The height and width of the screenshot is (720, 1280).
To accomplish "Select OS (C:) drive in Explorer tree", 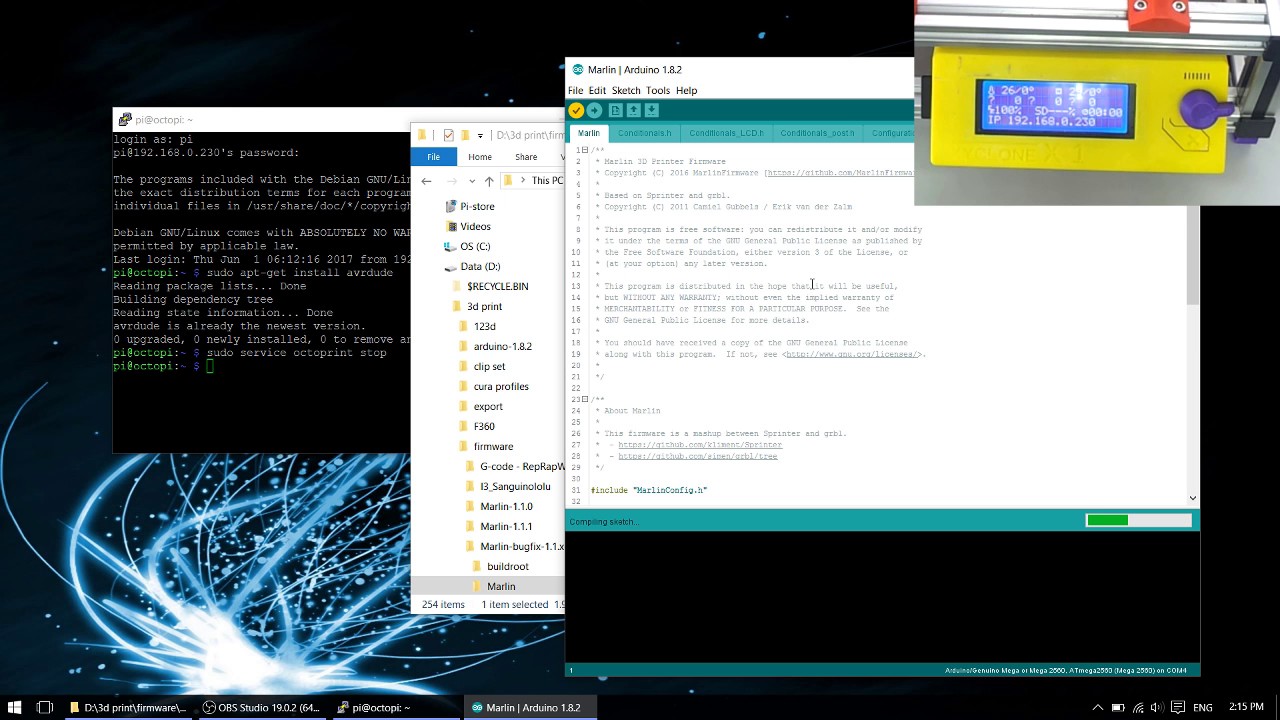I will coord(475,246).
